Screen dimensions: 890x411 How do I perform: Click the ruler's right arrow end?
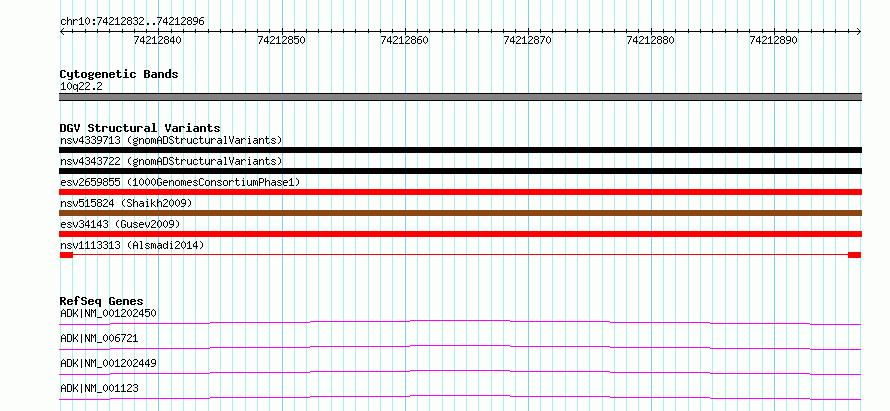(859, 32)
